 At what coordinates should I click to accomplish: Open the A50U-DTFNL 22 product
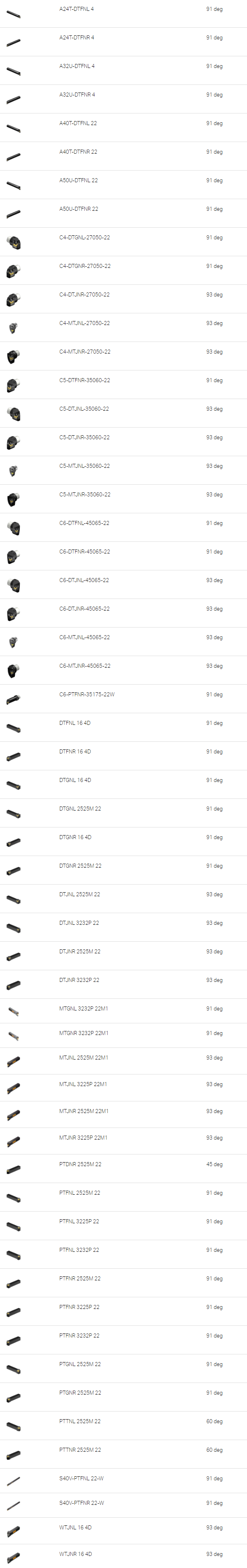click(x=78, y=181)
